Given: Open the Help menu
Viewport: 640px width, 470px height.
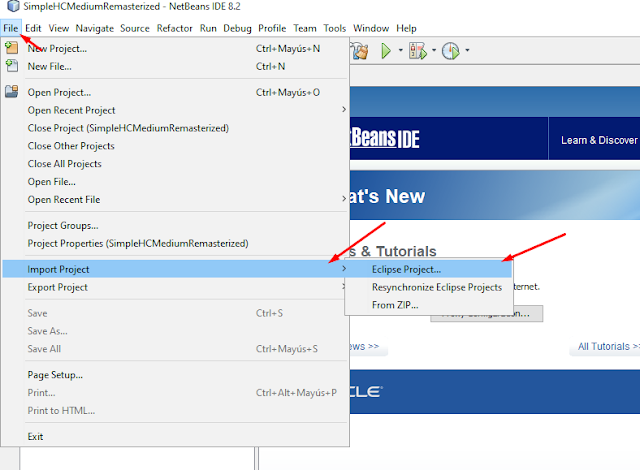Looking at the screenshot, I should 406,28.
